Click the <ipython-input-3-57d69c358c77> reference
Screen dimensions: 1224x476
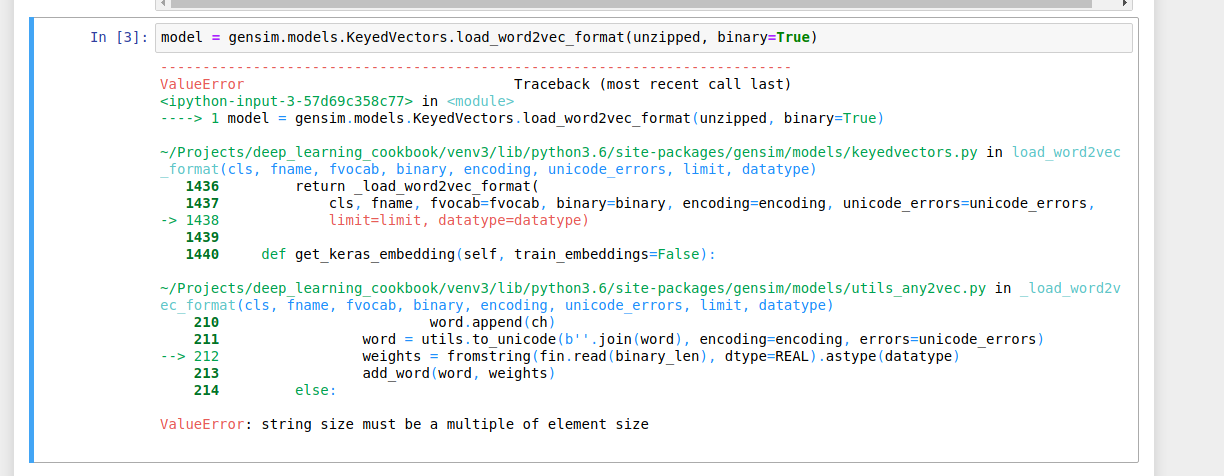click(x=286, y=101)
